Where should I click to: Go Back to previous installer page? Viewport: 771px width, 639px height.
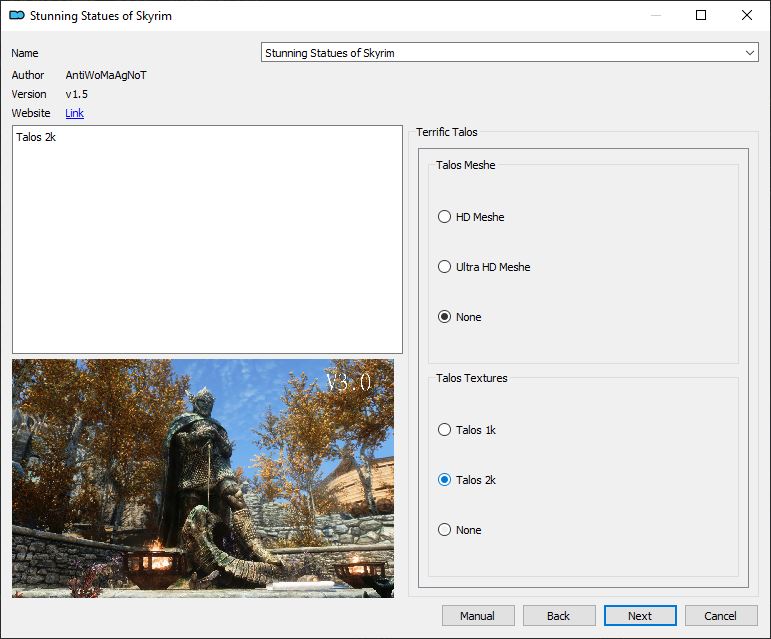coord(559,615)
